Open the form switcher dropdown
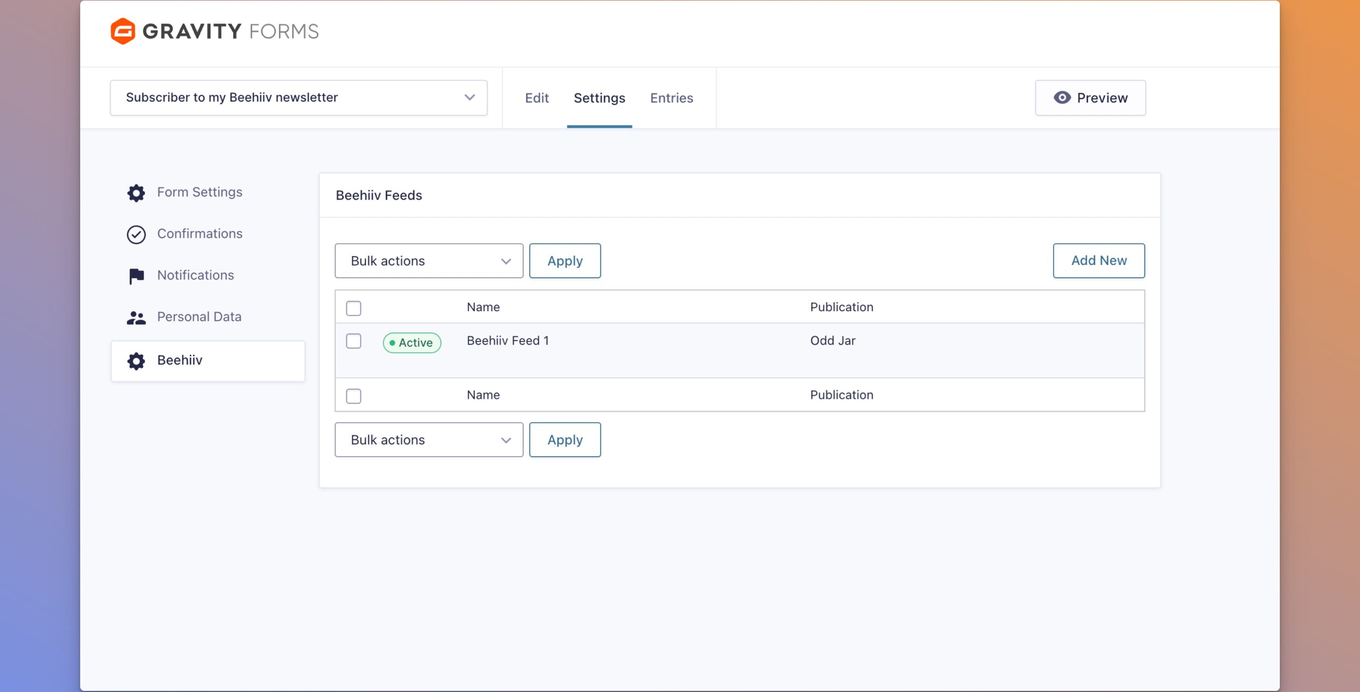 (299, 98)
